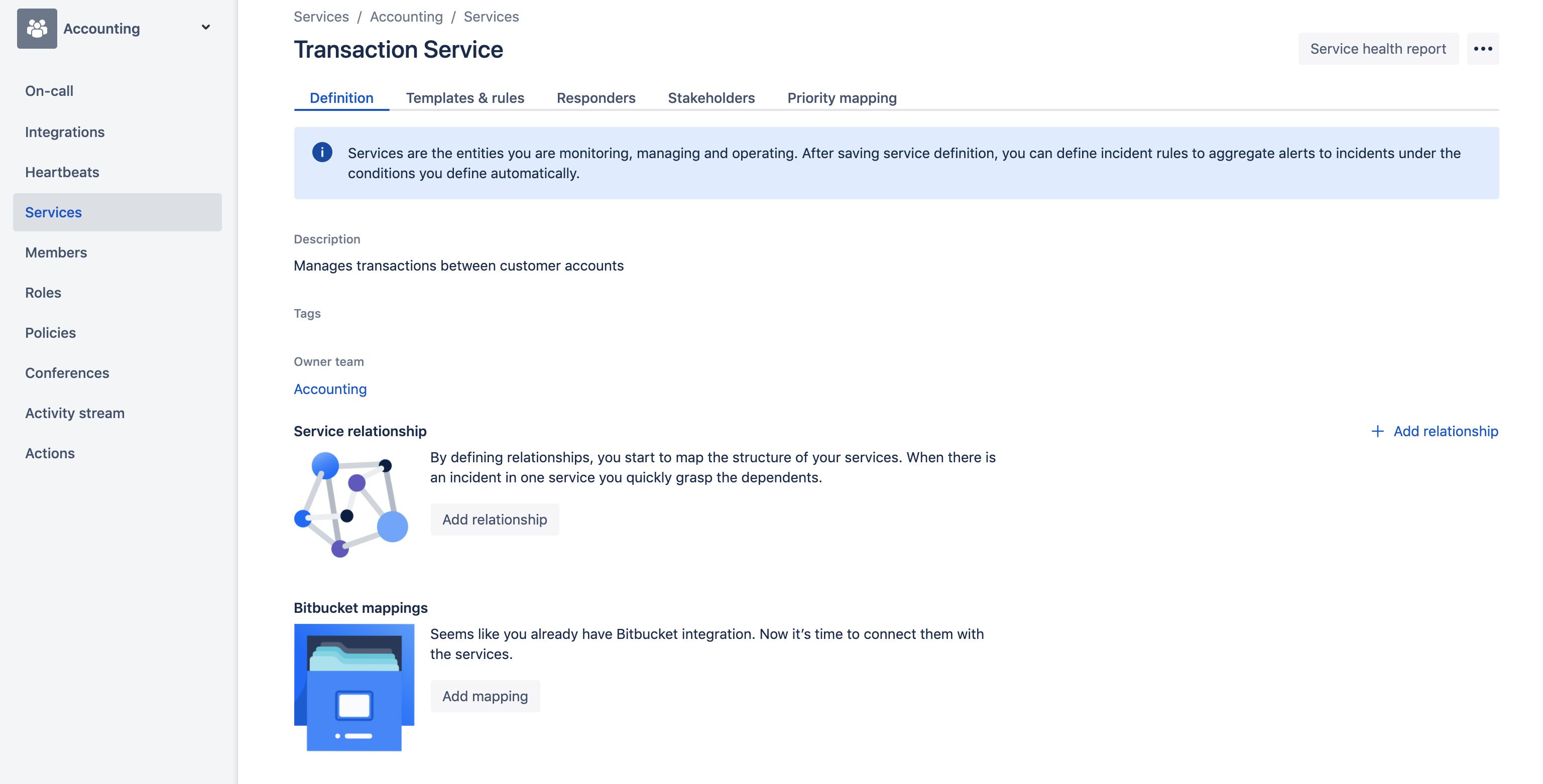Click the gray Add relationship button

(494, 519)
